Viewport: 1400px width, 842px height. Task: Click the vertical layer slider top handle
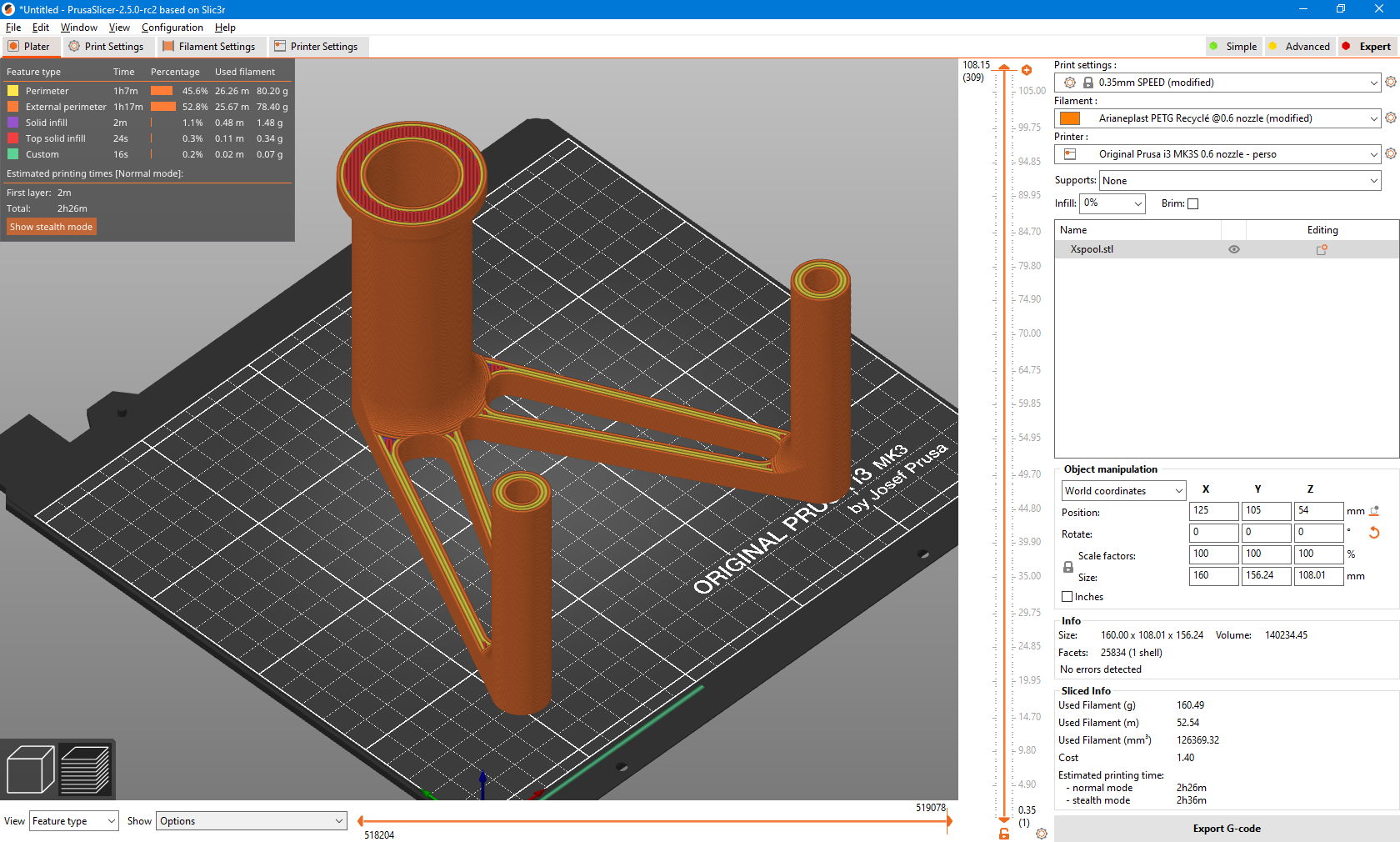(x=1004, y=68)
